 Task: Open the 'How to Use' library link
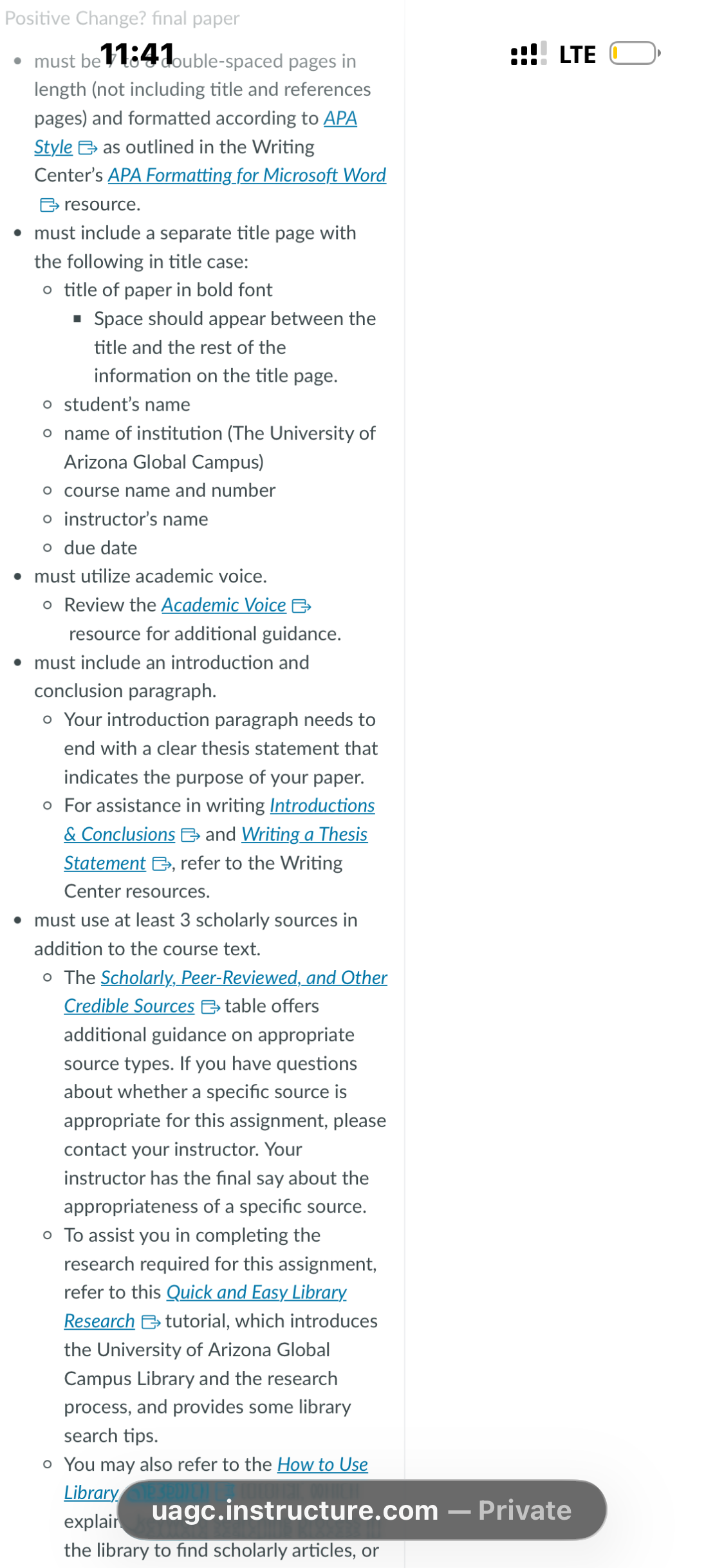(322, 1464)
